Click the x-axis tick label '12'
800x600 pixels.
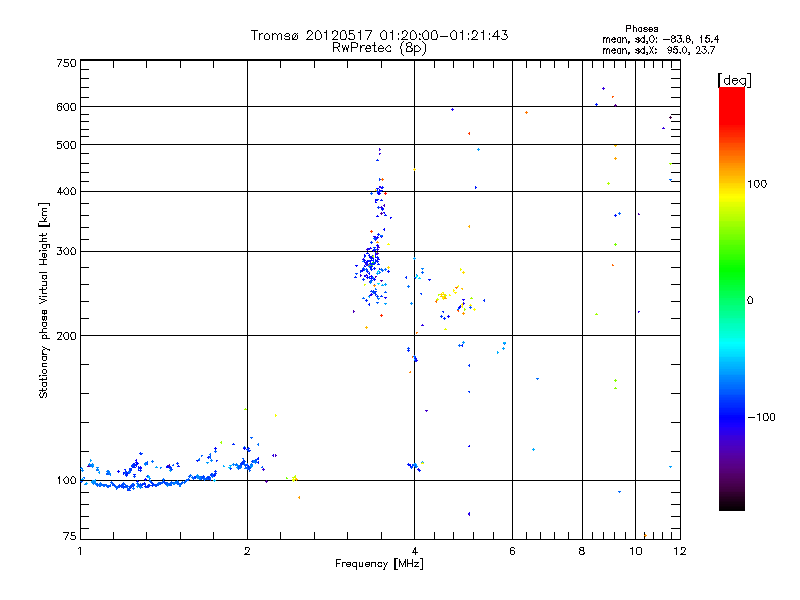tap(680, 551)
